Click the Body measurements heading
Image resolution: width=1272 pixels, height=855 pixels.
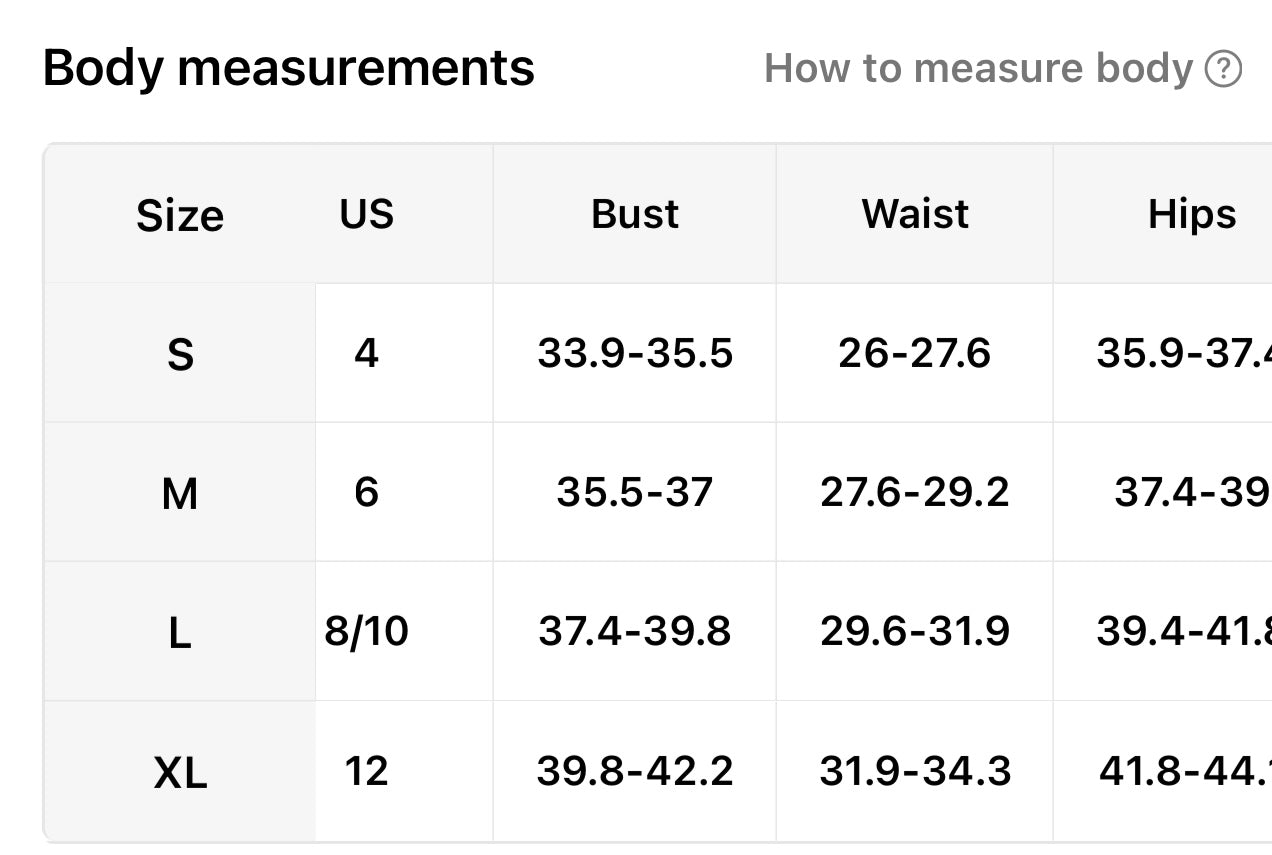[x=289, y=69]
